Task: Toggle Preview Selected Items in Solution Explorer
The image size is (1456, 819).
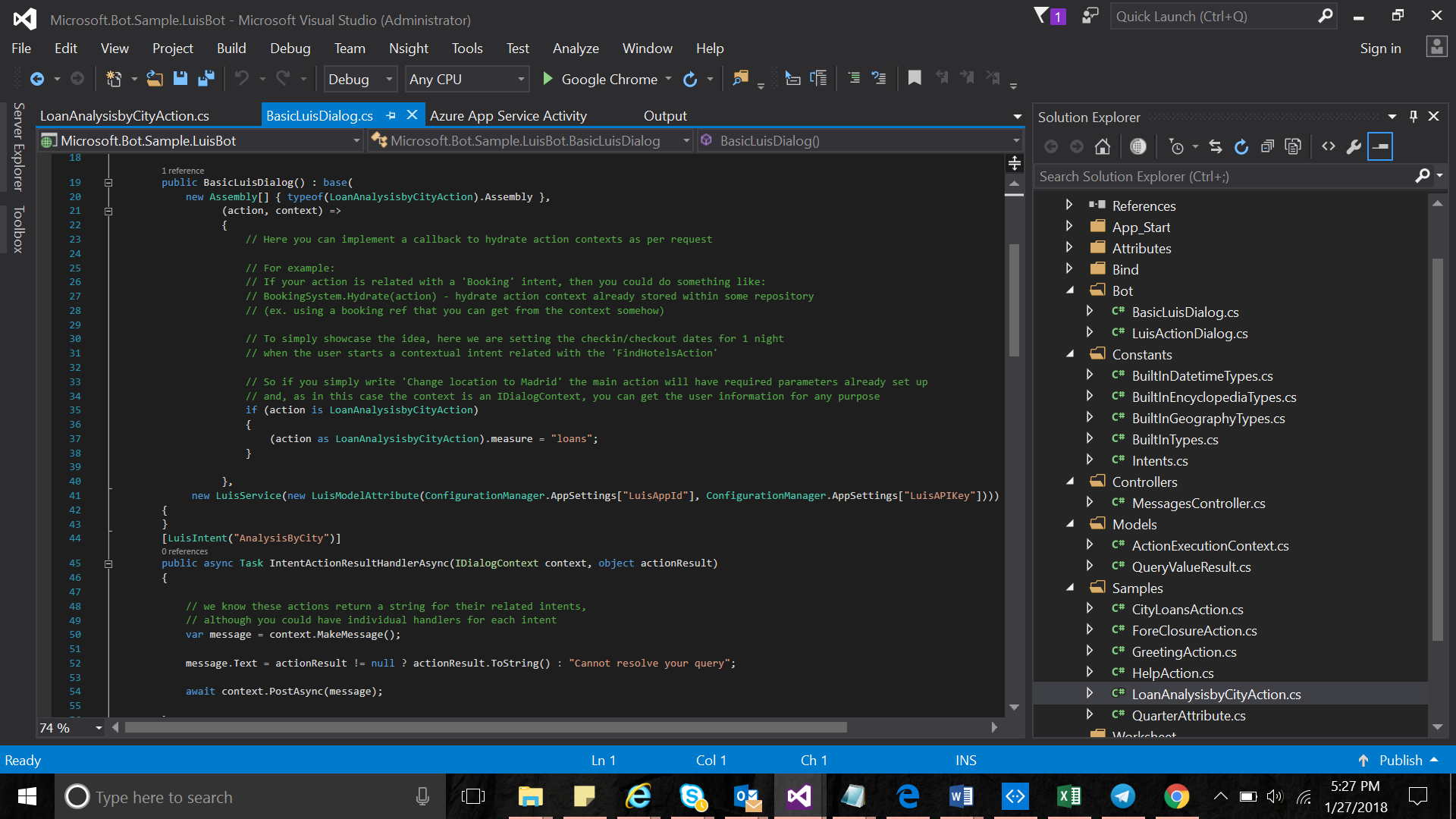Action: coord(1380,146)
